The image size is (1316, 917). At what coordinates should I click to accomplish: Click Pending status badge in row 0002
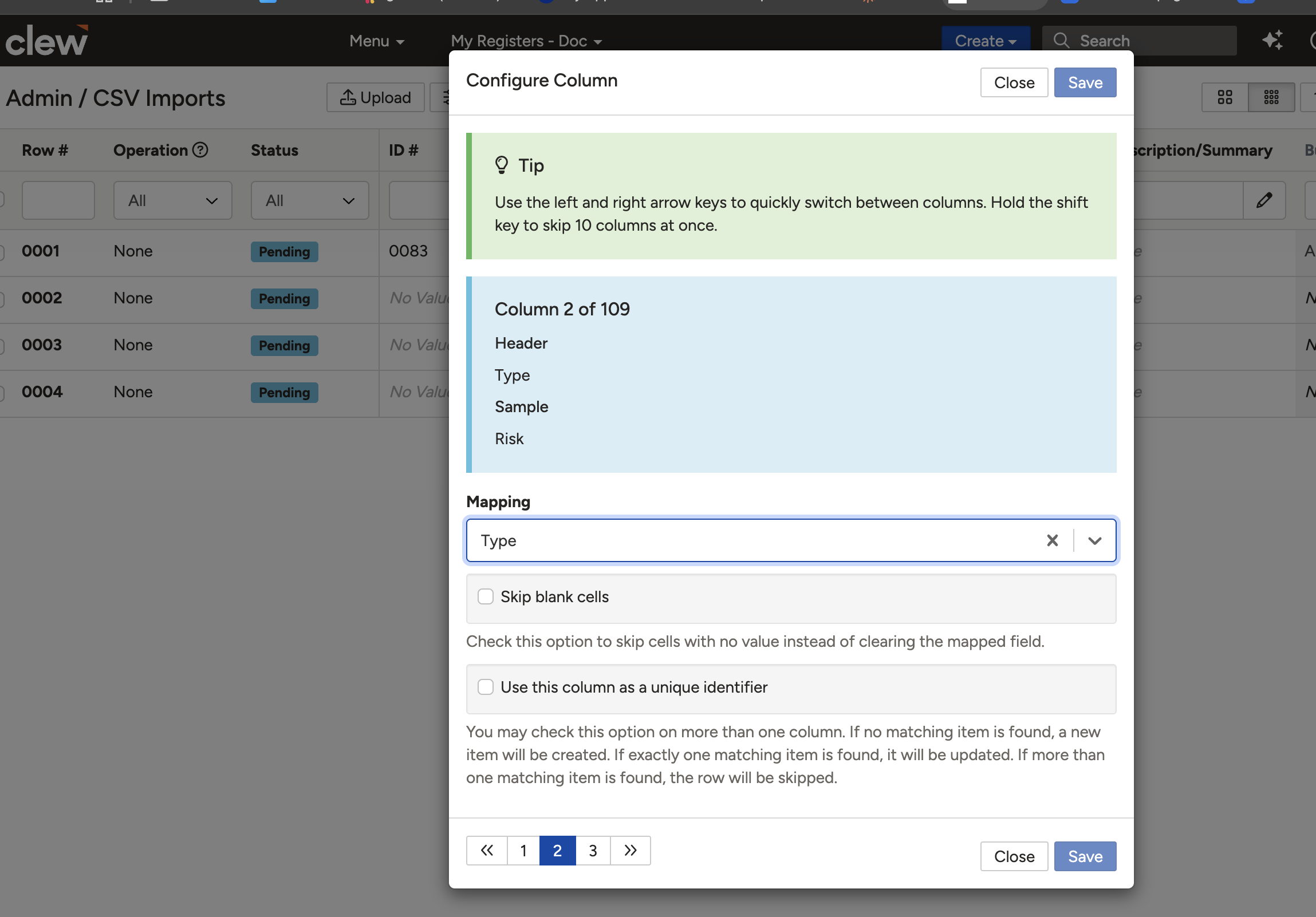(x=284, y=298)
